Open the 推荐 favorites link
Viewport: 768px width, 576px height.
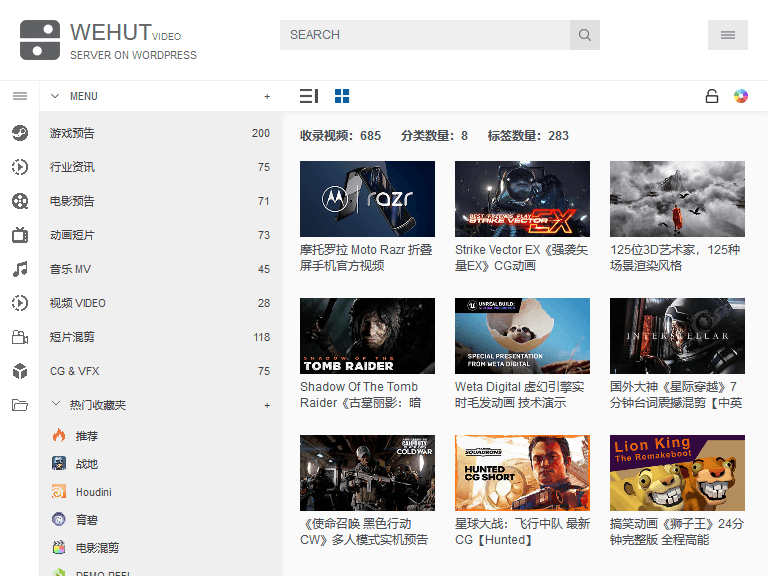coord(87,436)
